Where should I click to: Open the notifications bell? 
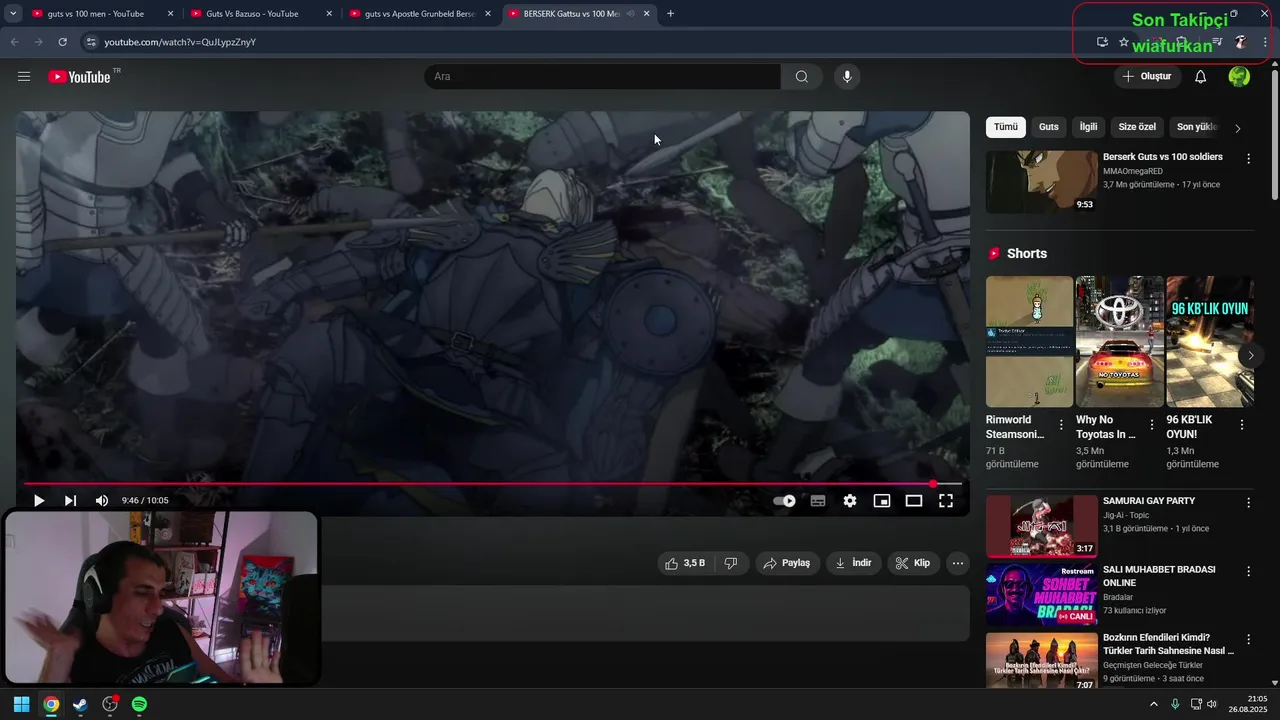pyautogui.click(x=1201, y=77)
